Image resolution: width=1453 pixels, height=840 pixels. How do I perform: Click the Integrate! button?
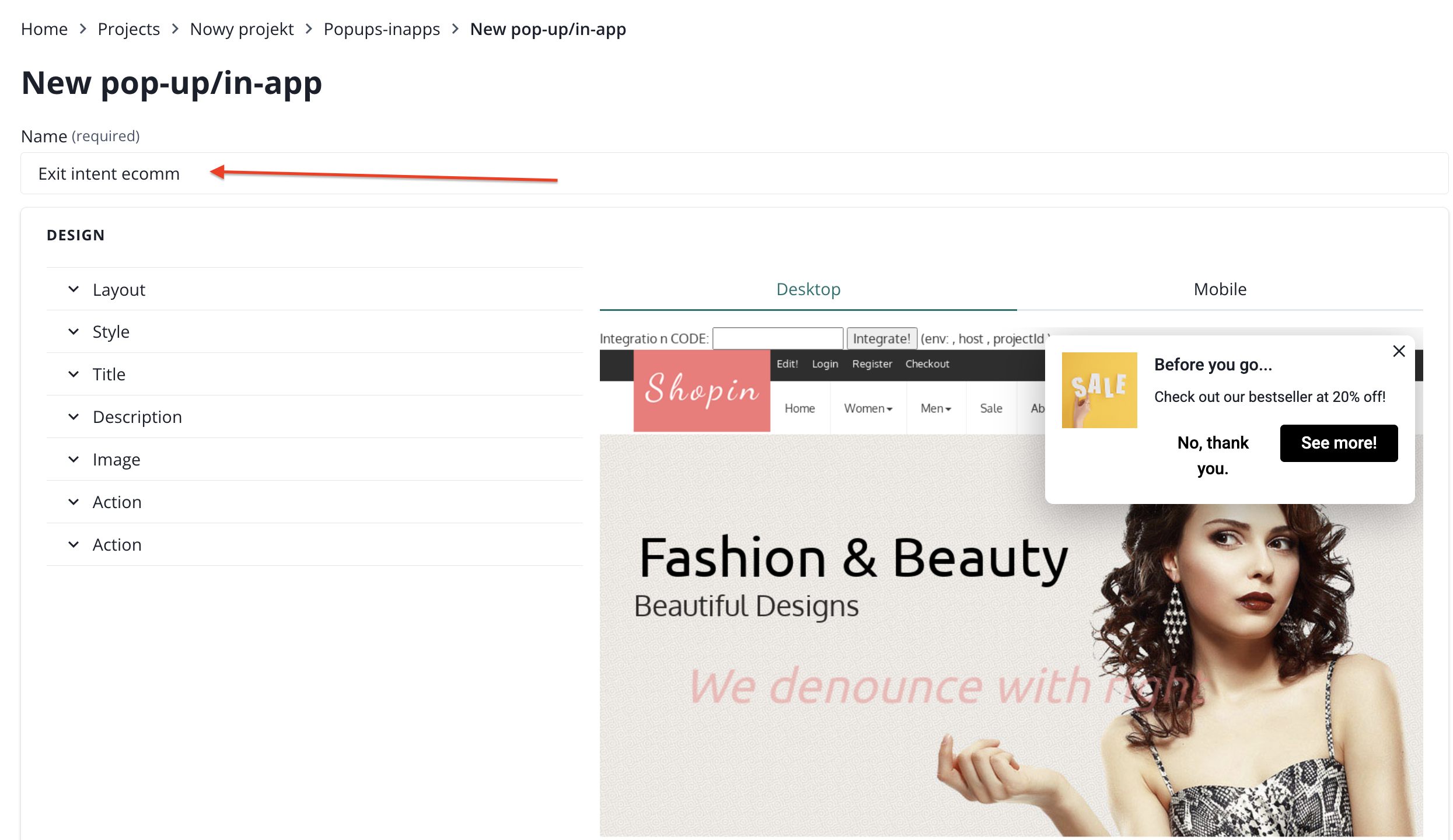point(881,338)
